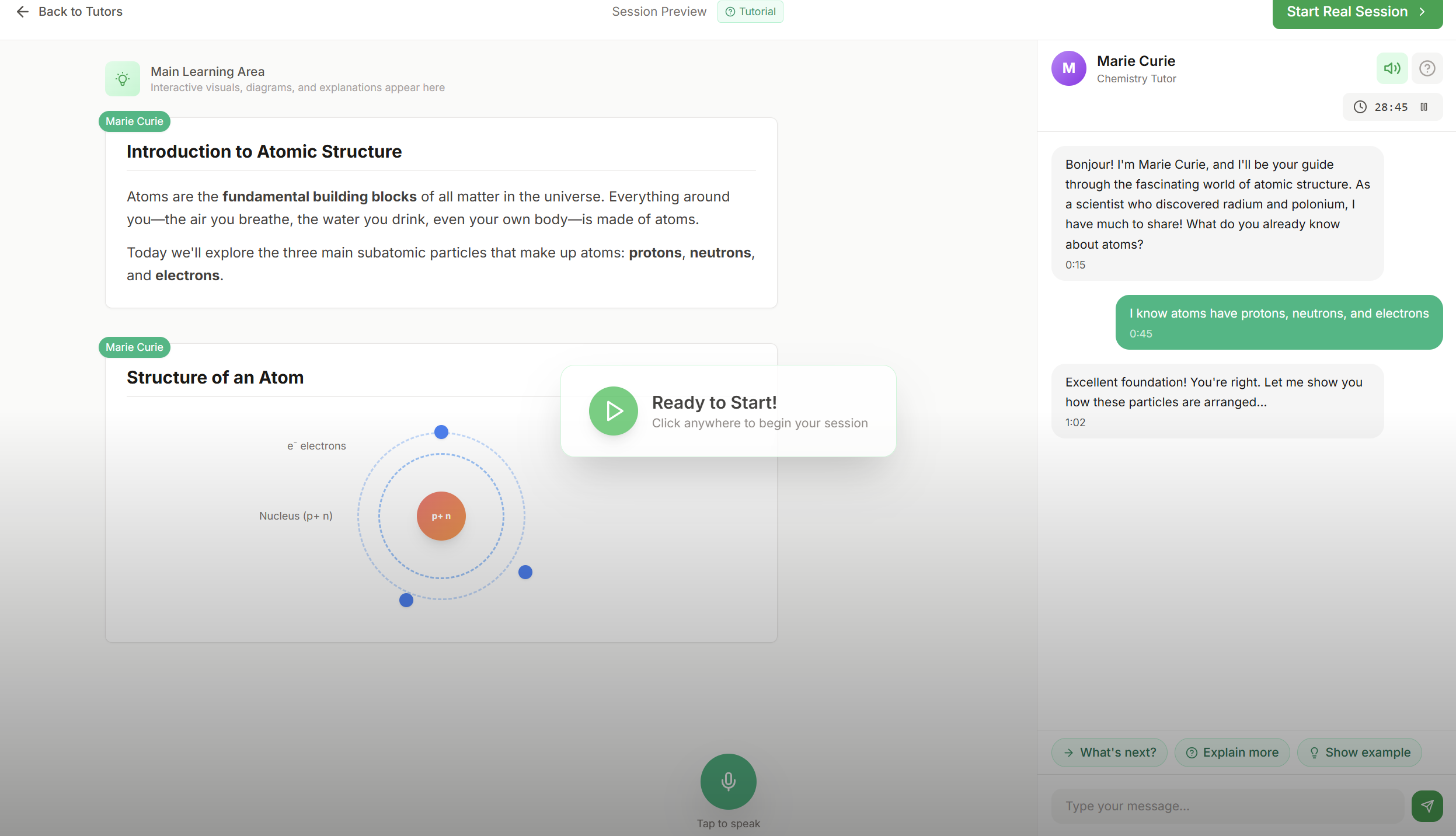Image resolution: width=1456 pixels, height=836 pixels.
Task: Start Real Session button
Action: point(1357,12)
